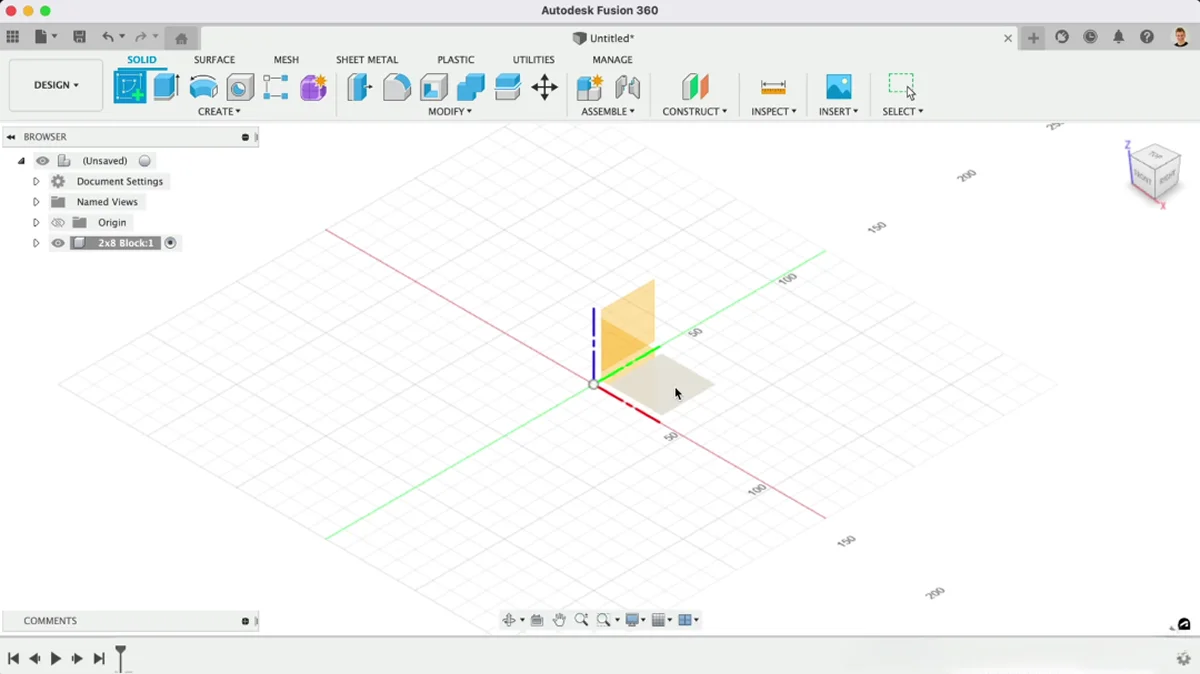Choose the Revolve tool
1200x674 pixels.
tap(203, 87)
